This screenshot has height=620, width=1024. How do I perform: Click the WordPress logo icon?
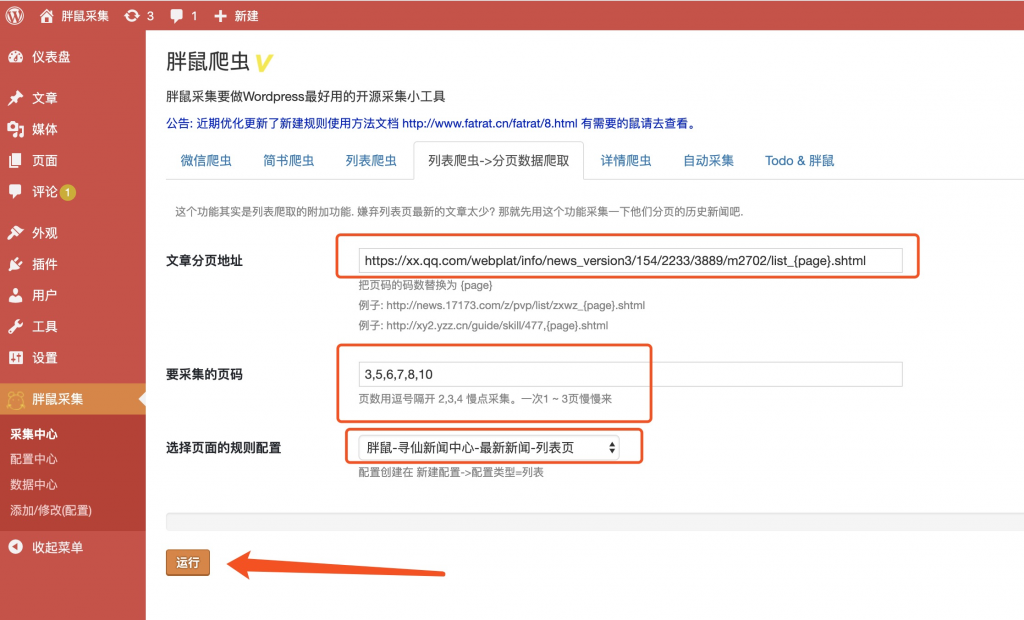click(14, 16)
